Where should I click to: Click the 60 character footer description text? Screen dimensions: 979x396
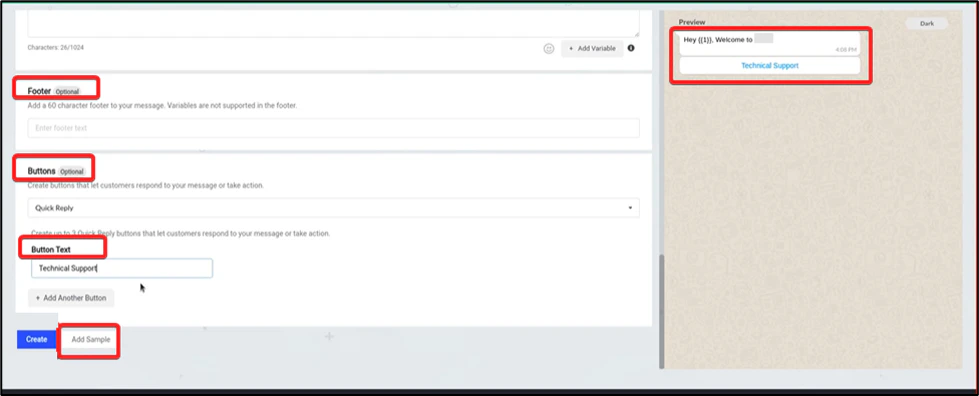(162, 106)
